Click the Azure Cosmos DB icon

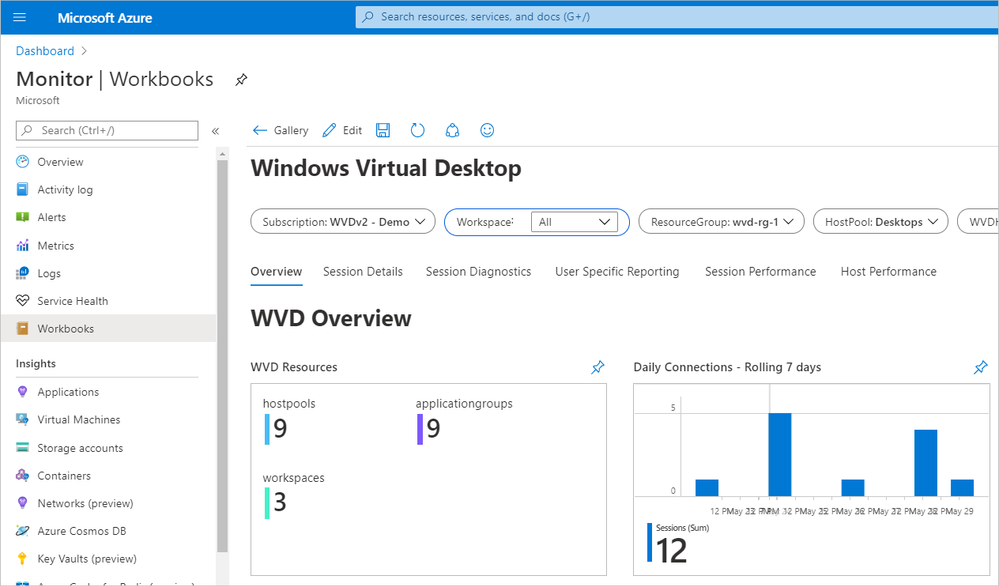click(22, 531)
